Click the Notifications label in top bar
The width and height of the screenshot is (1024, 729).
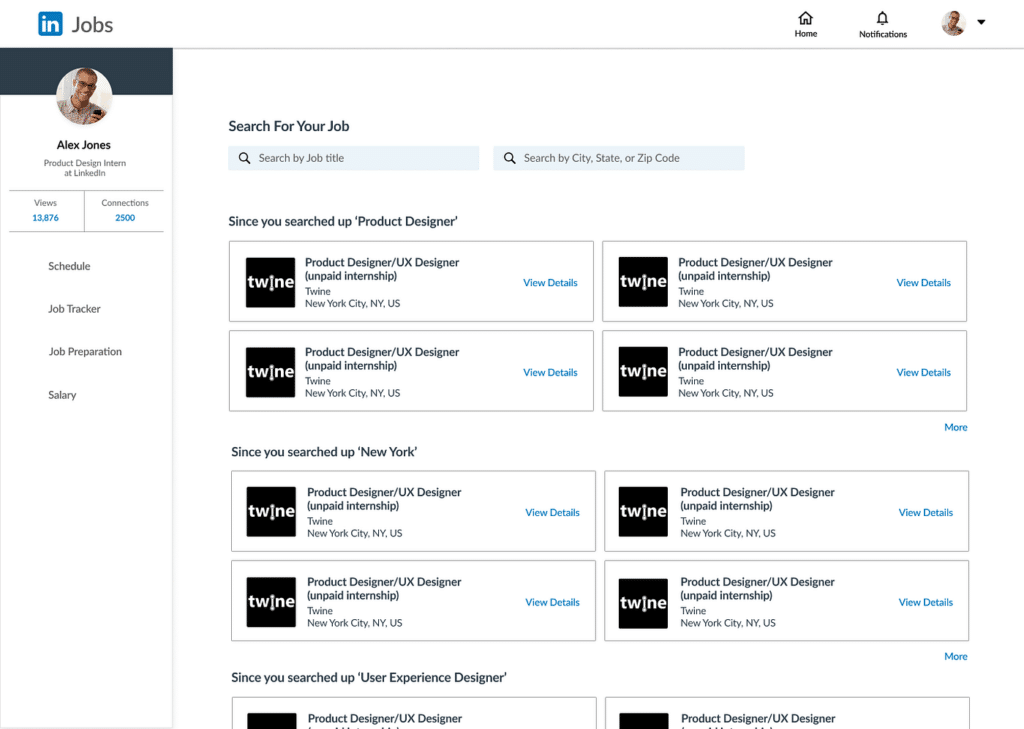pyautogui.click(x=883, y=34)
